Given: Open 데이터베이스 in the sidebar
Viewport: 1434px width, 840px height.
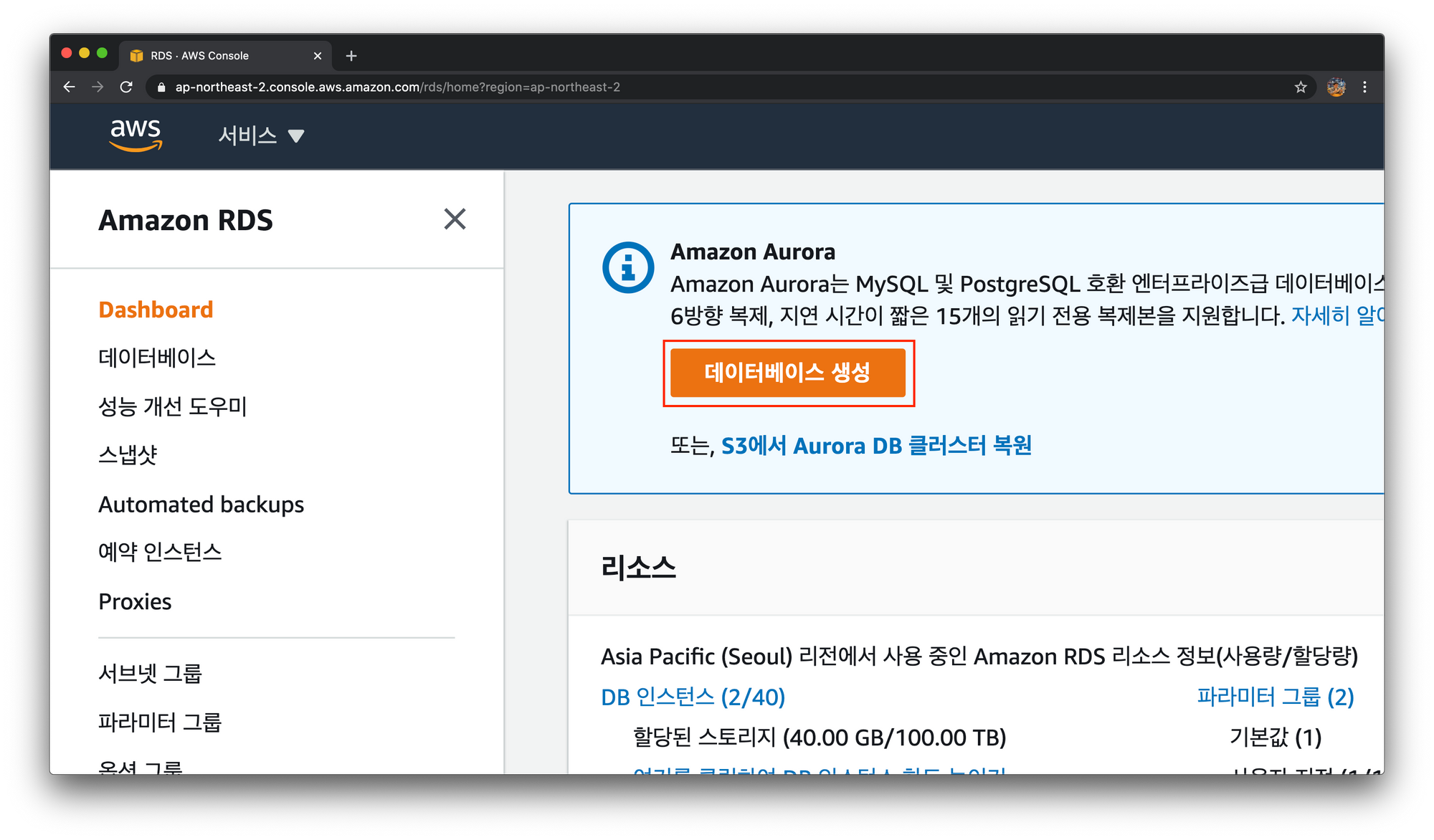Looking at the screenshot, I should (157, 358).
